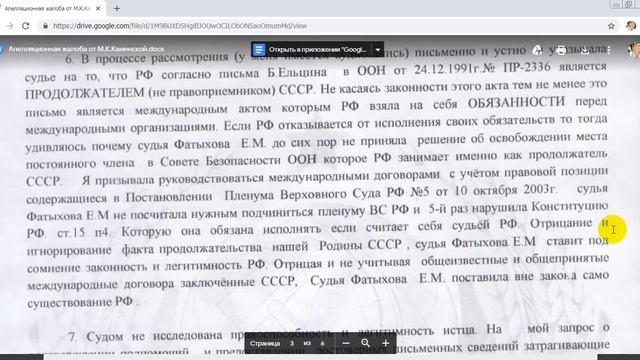This screenshot has height=360, width=640.
Task: Close the Апелляционная жалоба browser tab
Action: coord(98,8)
